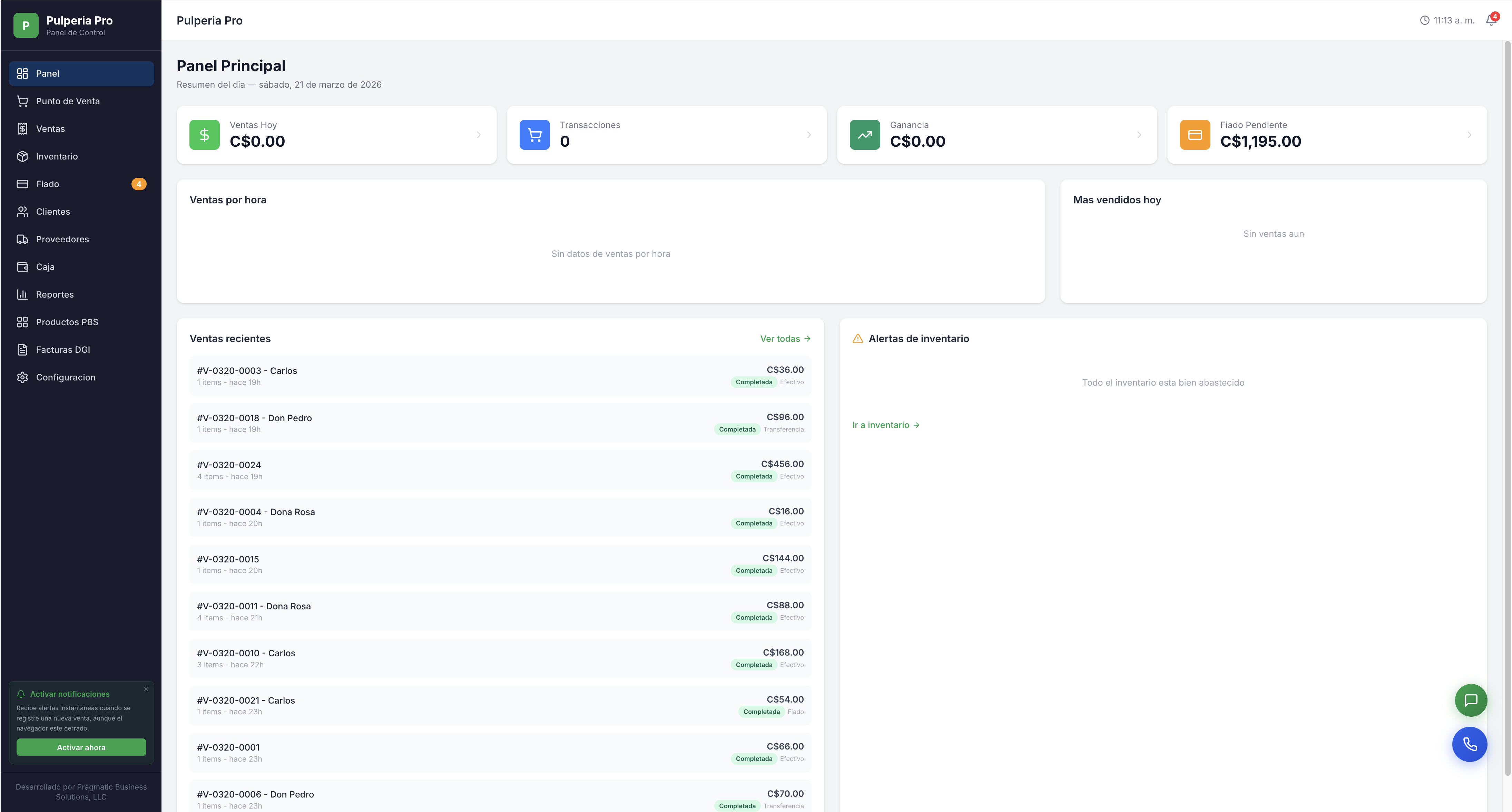Dismiss the Activar notificaciones banner
This screenshot has height=812, width=1512.
pos(146,689)
